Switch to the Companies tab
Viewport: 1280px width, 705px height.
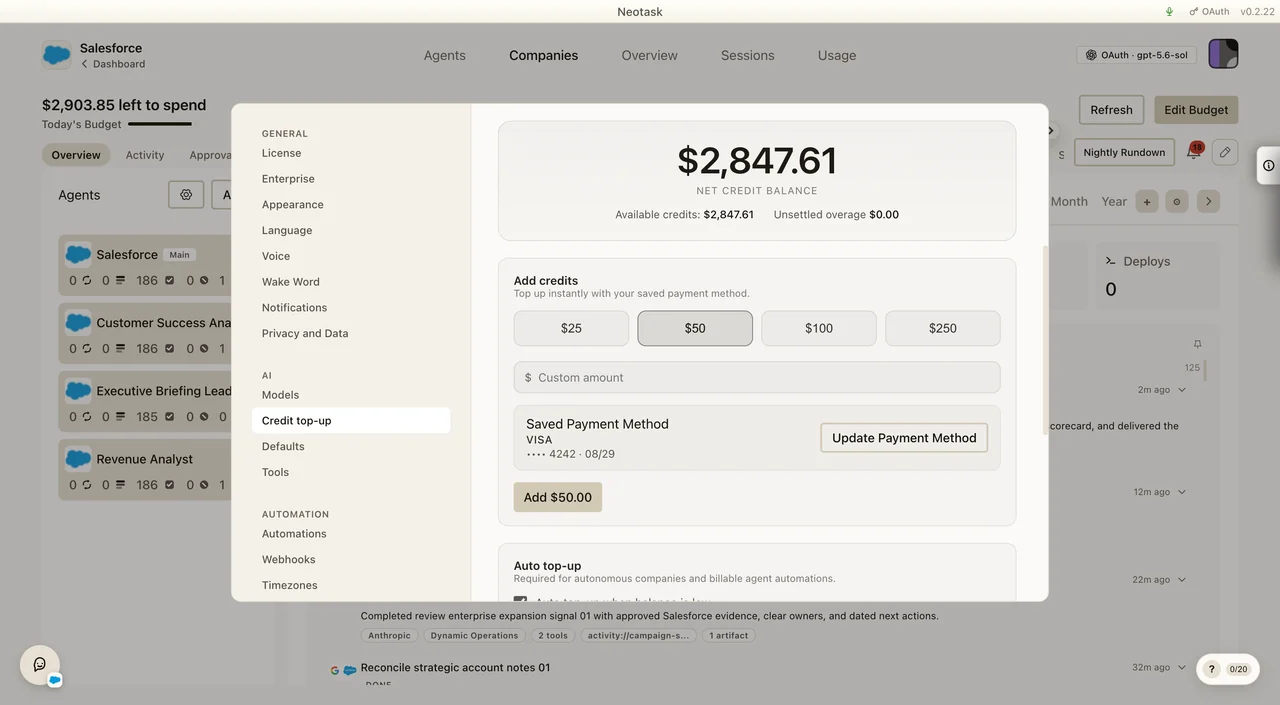(543, 55)
